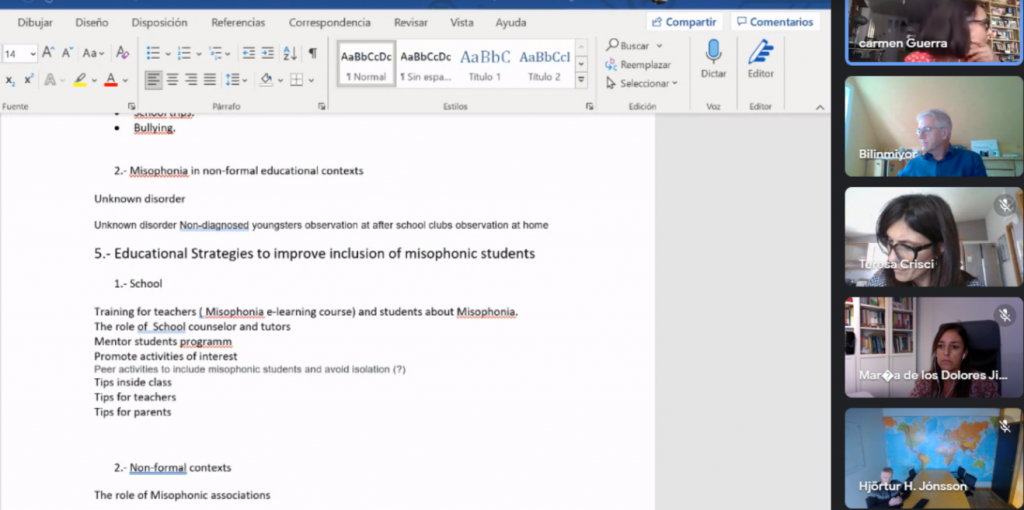Apply yellow text highlight color
Screen dimensions: 1024x510
click(x=80, y=80)
